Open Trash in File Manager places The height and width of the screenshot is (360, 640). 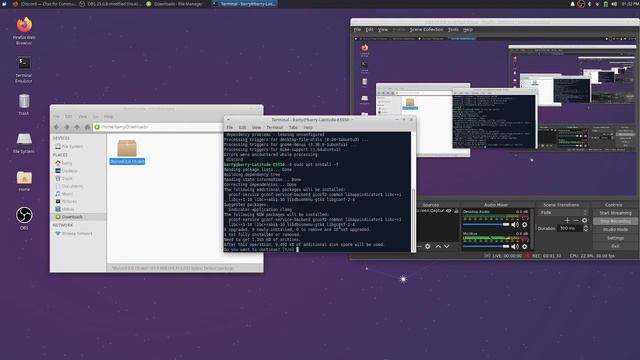[x=64, y=178]
